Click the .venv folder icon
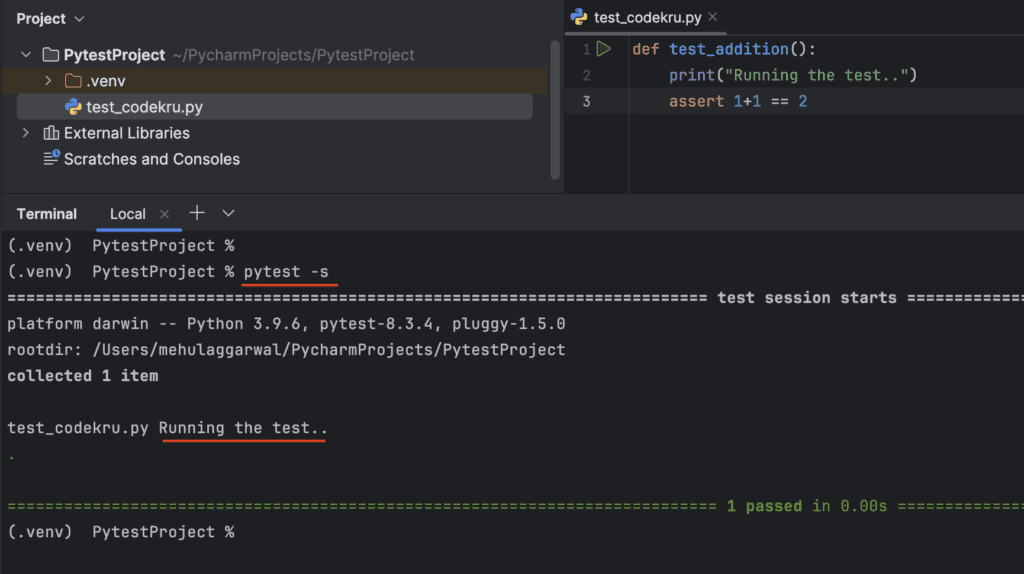1024x574 pixels. (73, 81)
